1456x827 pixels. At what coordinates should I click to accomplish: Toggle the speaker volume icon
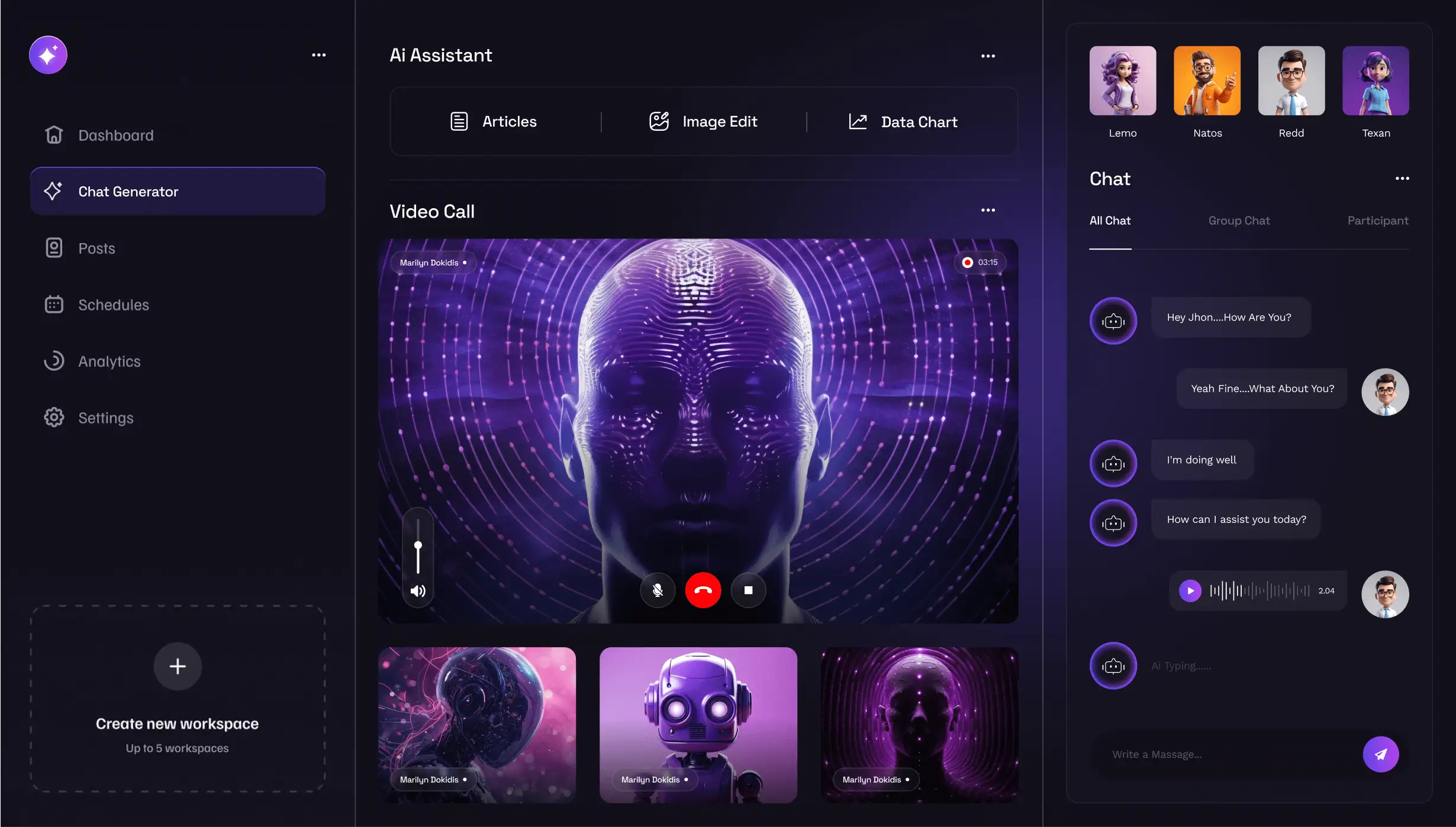tap(418, 591)
